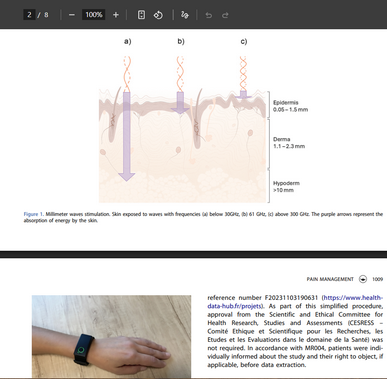Click the PAIN MANAGEMENT journal logo icon
This screenshot has height=379, width=387.
(363, 279)
